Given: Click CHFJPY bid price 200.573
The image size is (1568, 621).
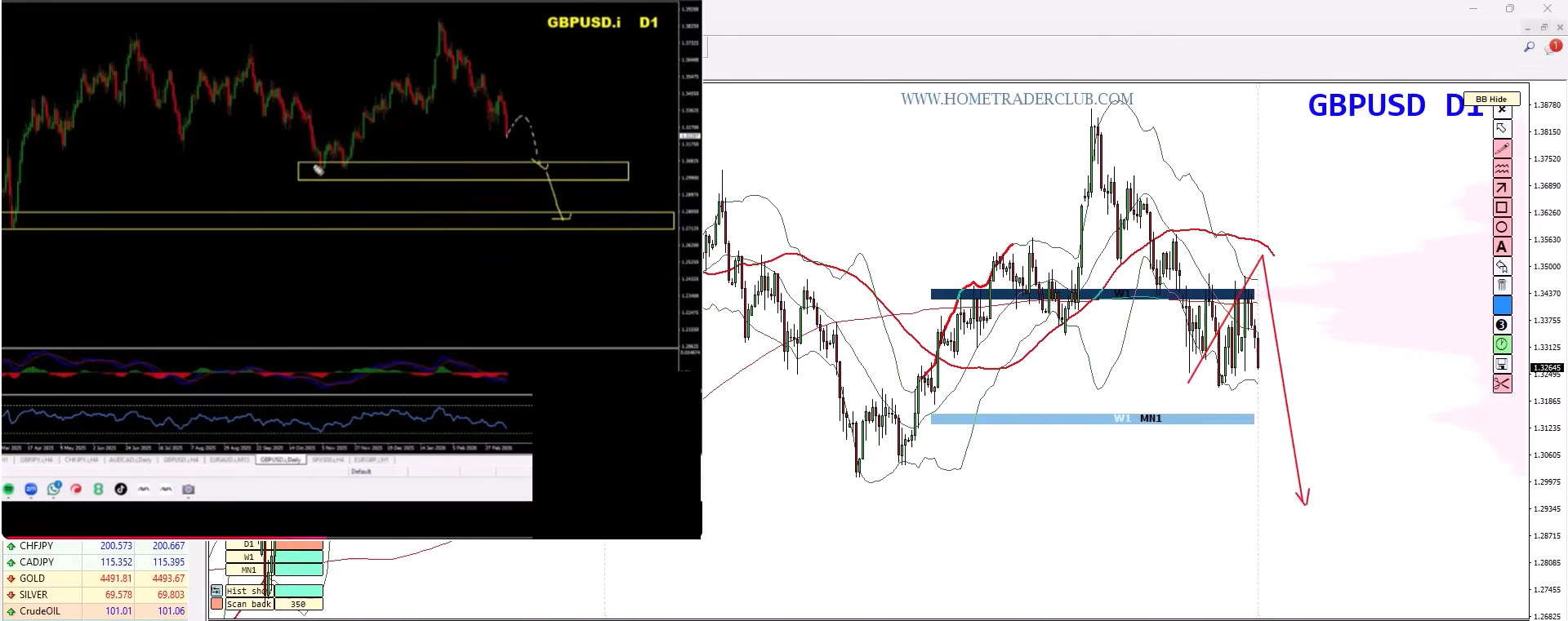Looking at the screenshot, I should point(116,546).
